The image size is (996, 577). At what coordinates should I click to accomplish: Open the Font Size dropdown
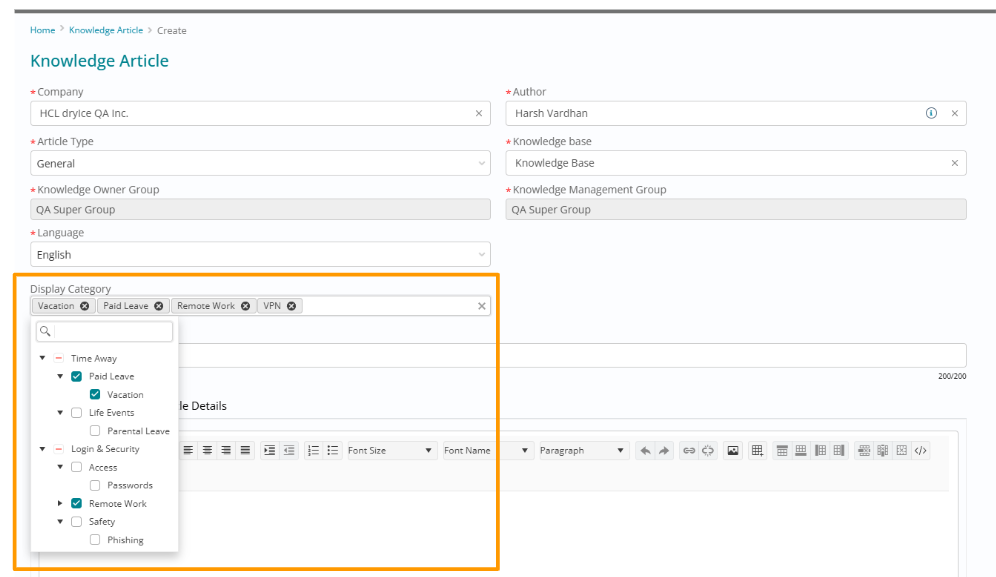[x=391, y=451]
